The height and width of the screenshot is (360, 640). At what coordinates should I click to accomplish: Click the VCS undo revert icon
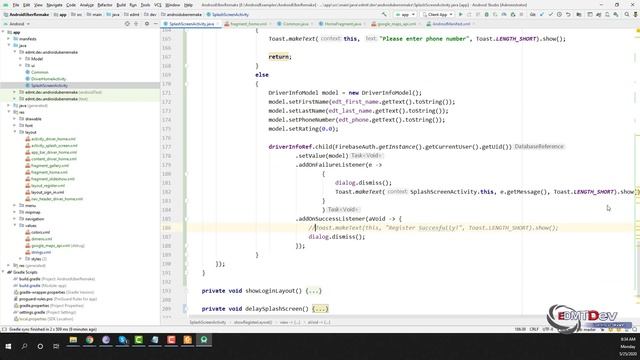568,14
